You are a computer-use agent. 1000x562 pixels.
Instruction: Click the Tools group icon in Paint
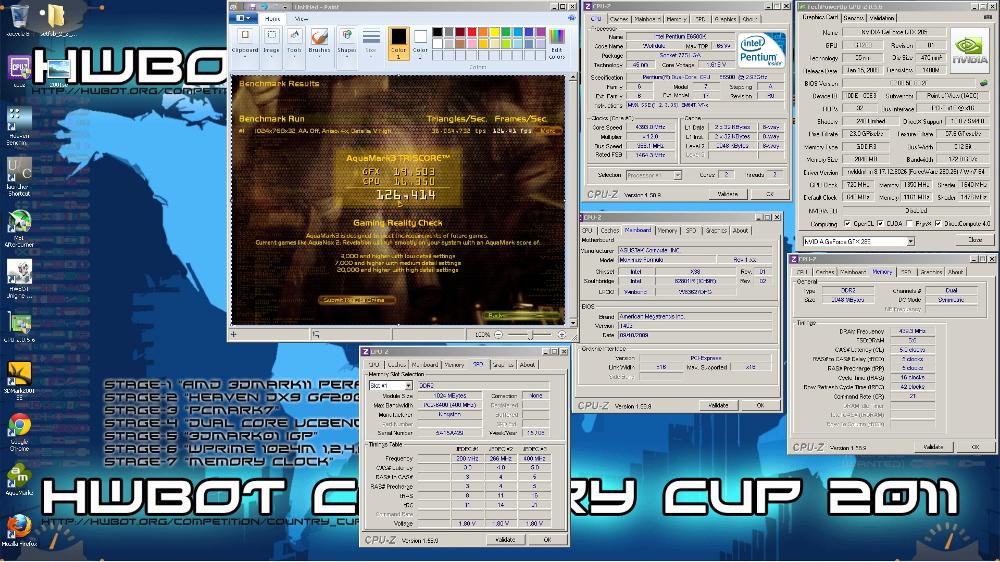(294, 36)
